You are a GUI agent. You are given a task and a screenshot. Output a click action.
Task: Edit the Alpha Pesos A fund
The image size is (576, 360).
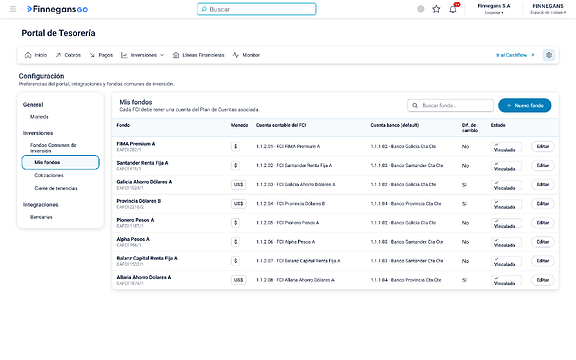543,242
